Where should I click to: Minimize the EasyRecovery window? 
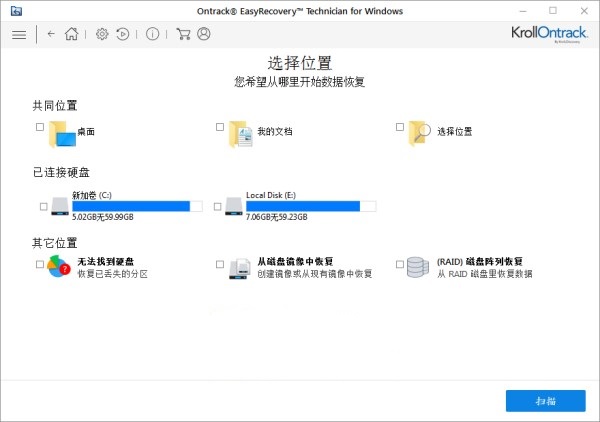click(x=523, y=11)
